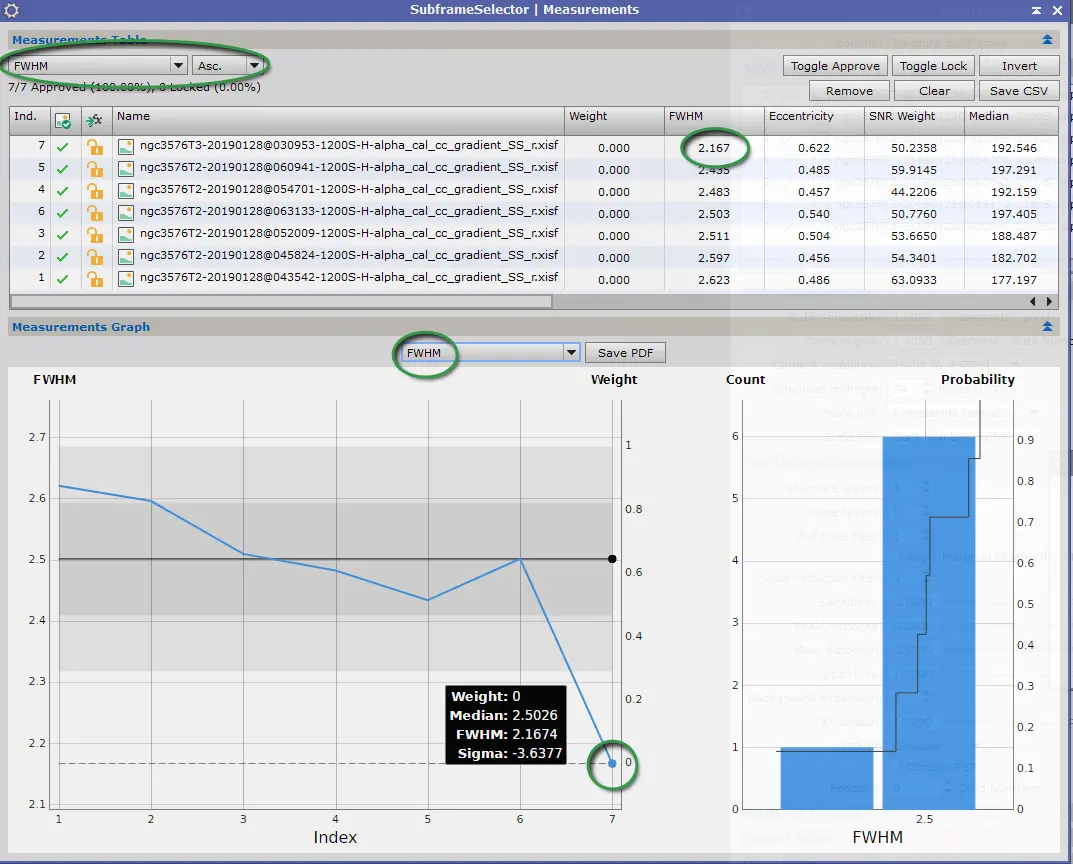Collapse the Measurements Graph section
This screenshot has height=864, width=1073.
coord(1047,327)
